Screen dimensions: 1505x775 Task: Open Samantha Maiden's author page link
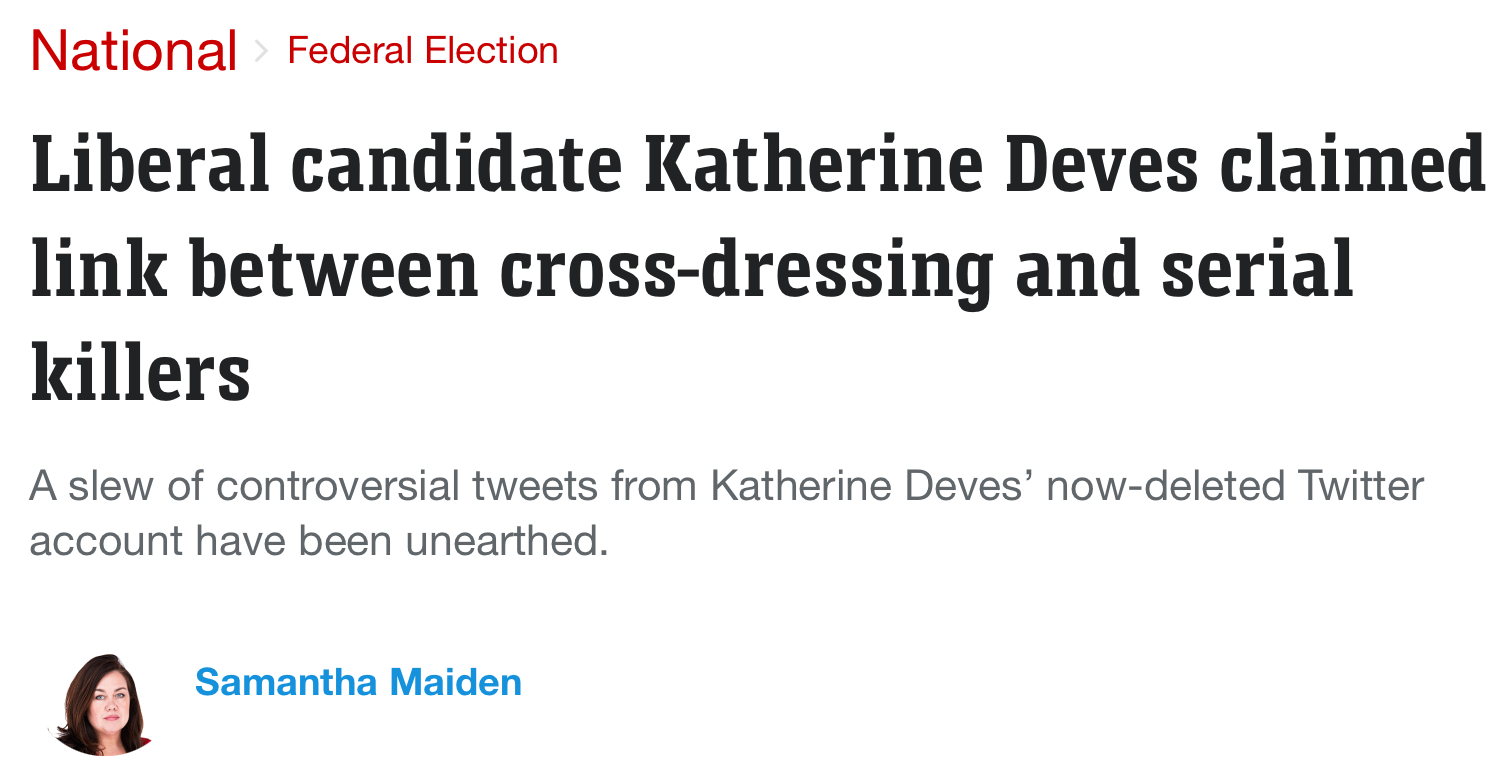tap(358, 682)
